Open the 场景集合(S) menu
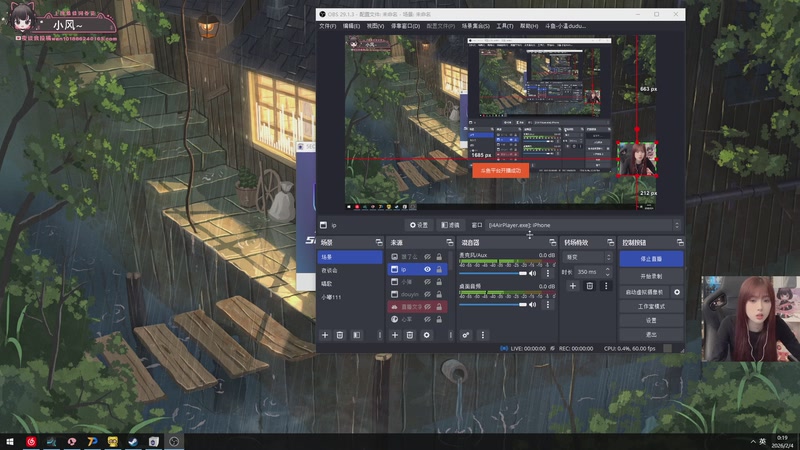The height and width of the screenshot is (450, 800). [476, 26]
